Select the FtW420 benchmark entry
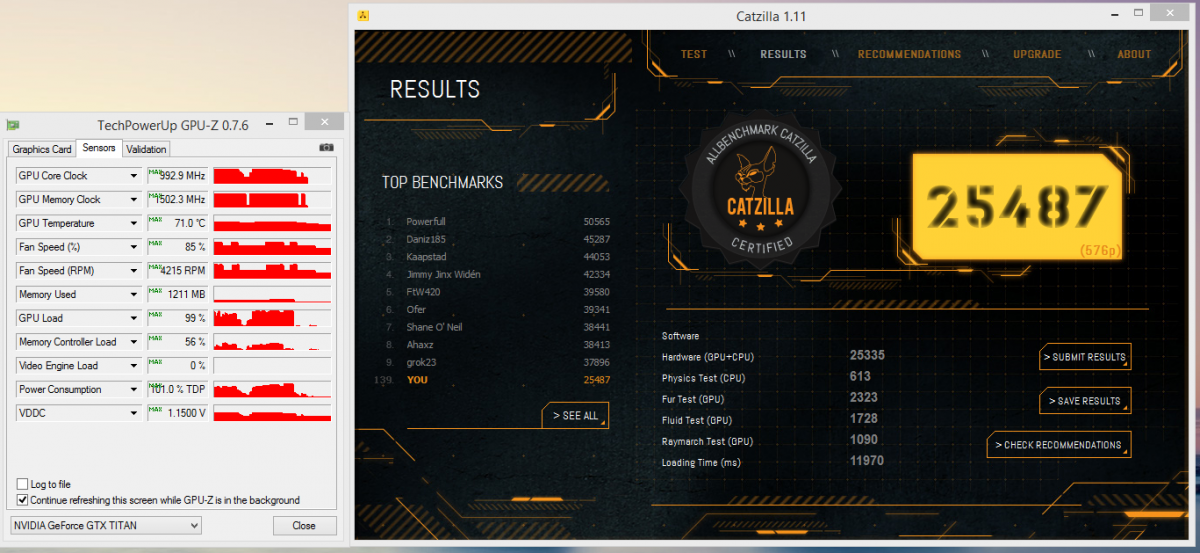The width and height of the screenshot is (1200, 553). [x=497, y=292]
